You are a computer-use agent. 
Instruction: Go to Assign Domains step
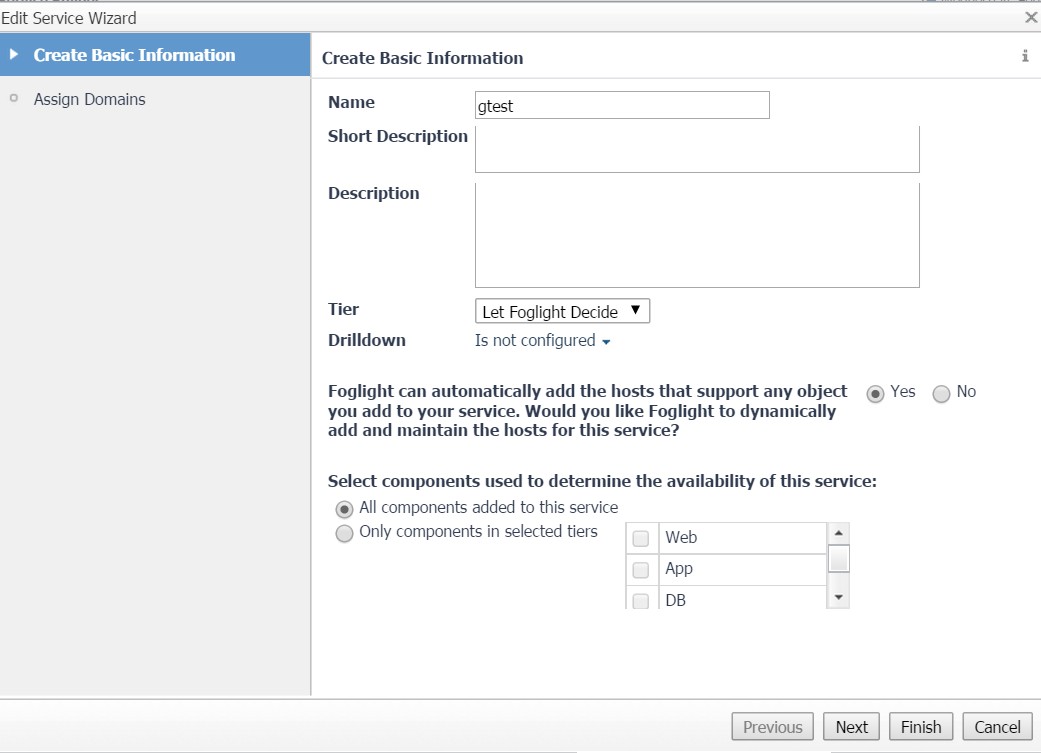click(90, 99)
